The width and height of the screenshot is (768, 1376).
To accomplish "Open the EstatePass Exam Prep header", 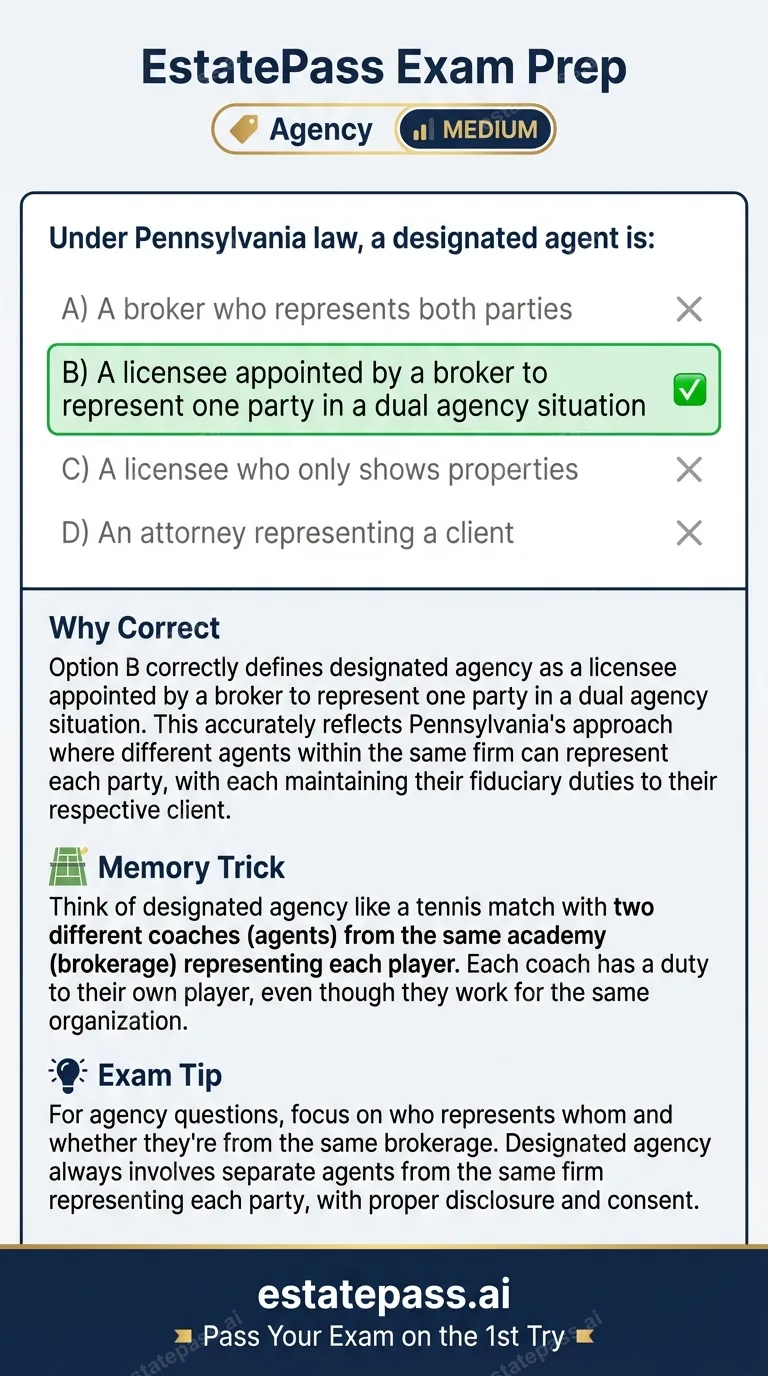I will point(384,66).
